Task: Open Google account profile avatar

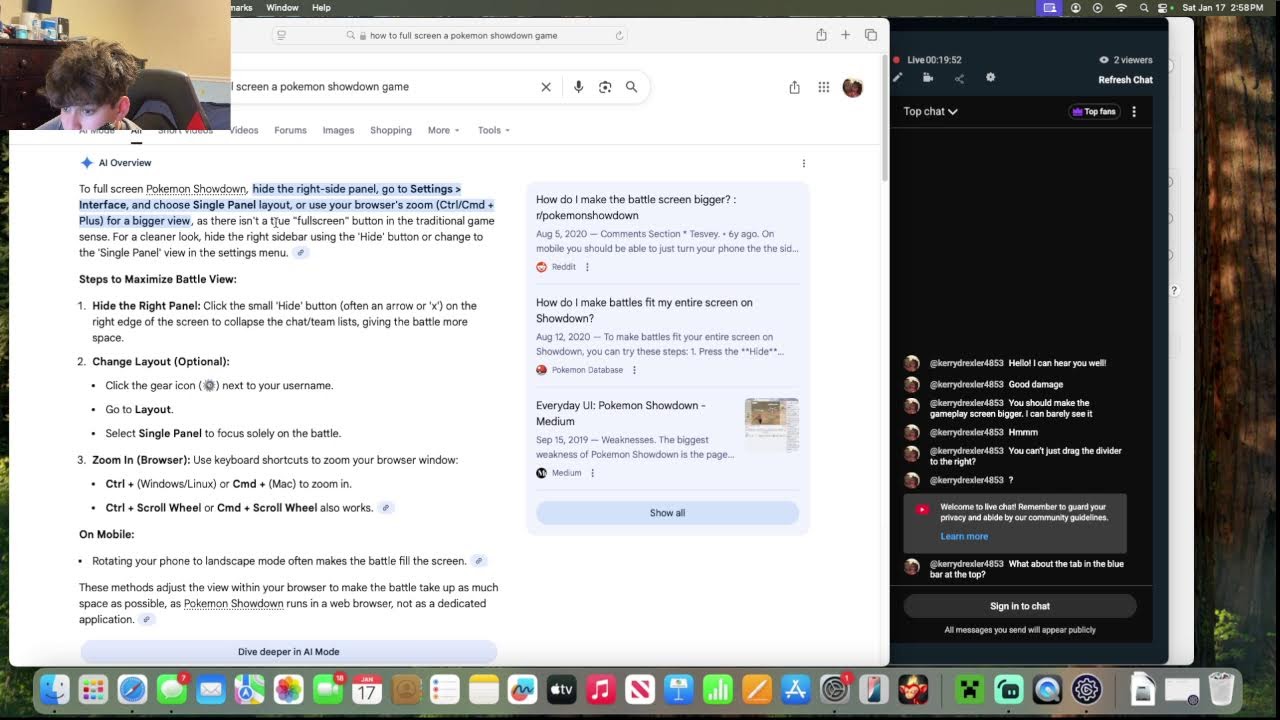Action: point(852,87)
